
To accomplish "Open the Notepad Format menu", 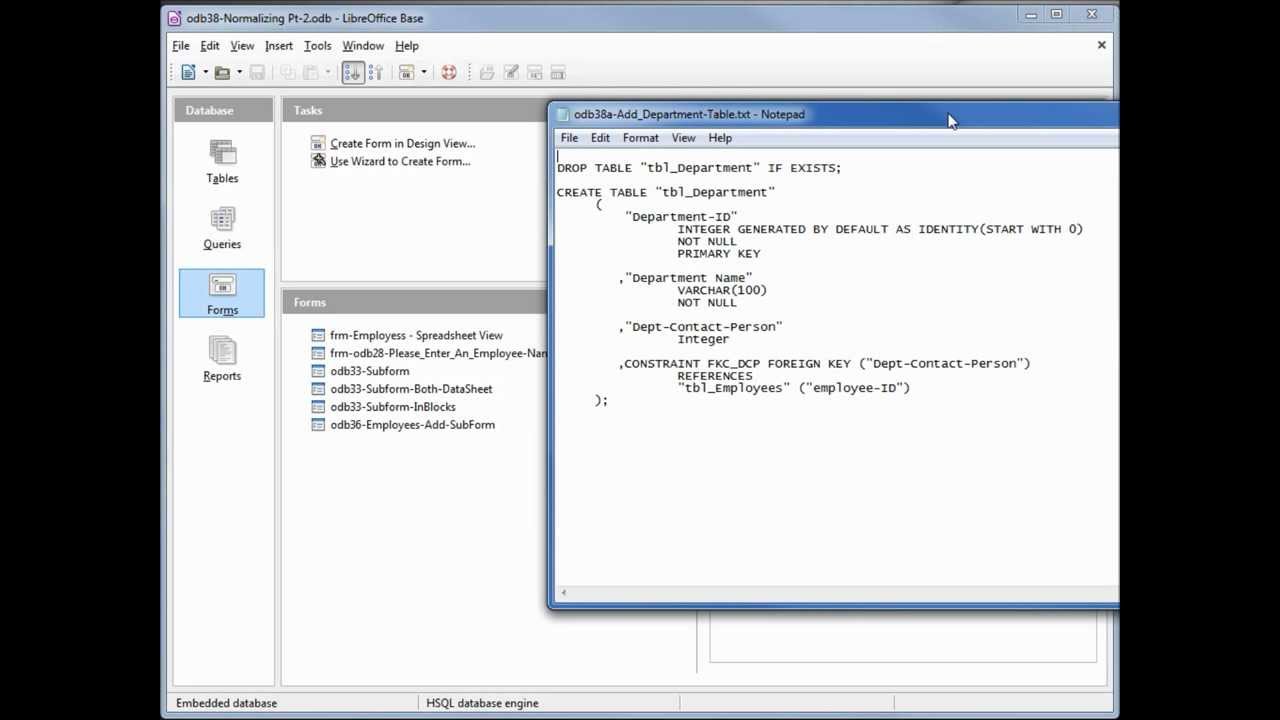I will click(641, 138).
